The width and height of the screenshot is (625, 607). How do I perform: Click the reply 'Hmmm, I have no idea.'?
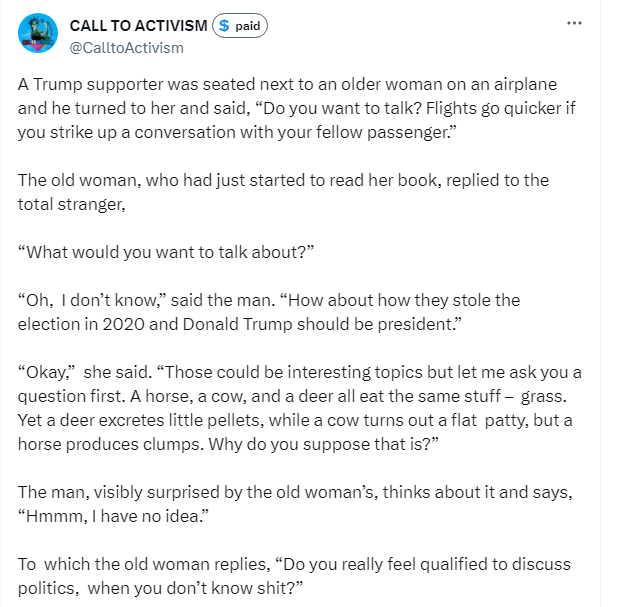pyautogui.click(x=113, y=516)
